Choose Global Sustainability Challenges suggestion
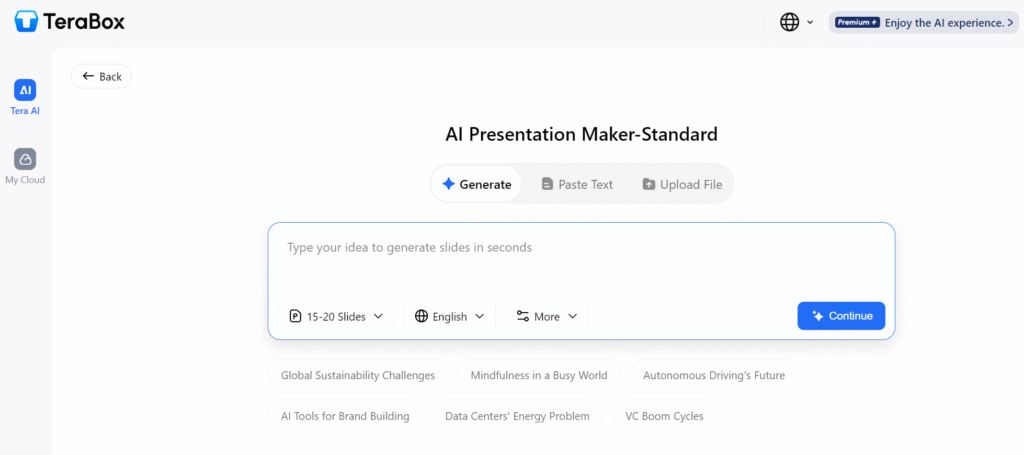Image resolution: width=1024 pixels, height=455 pixels. point(357,375)
